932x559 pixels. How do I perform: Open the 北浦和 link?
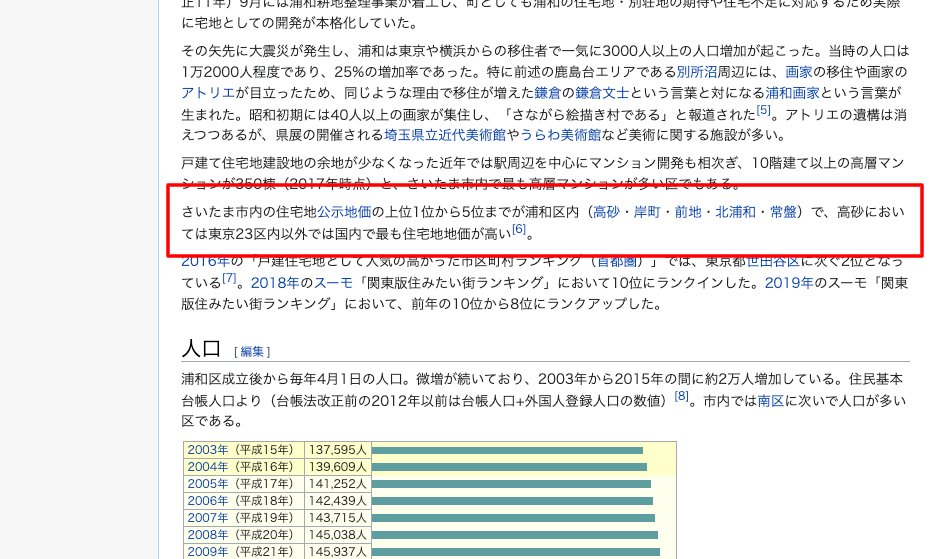tap(735, 211)
